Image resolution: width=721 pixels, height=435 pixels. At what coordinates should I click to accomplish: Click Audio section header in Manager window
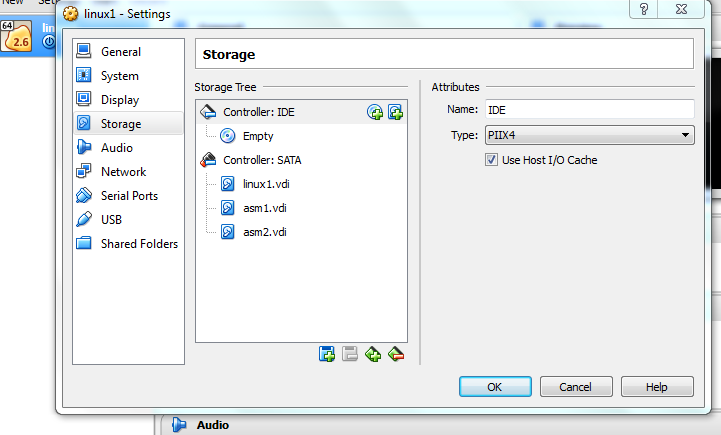tap(213, 425)
